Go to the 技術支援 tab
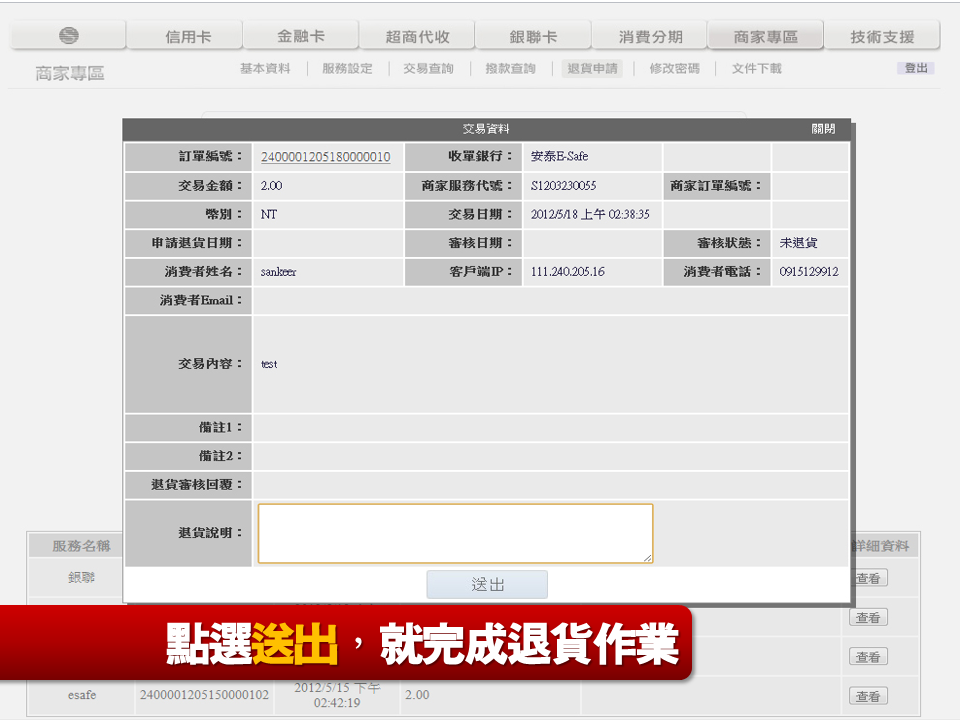The image size is (960, 720). (881, 33)
